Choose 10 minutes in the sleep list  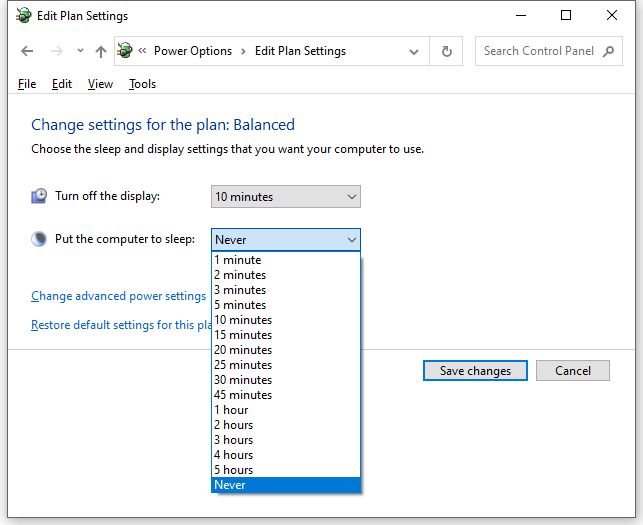286,320
